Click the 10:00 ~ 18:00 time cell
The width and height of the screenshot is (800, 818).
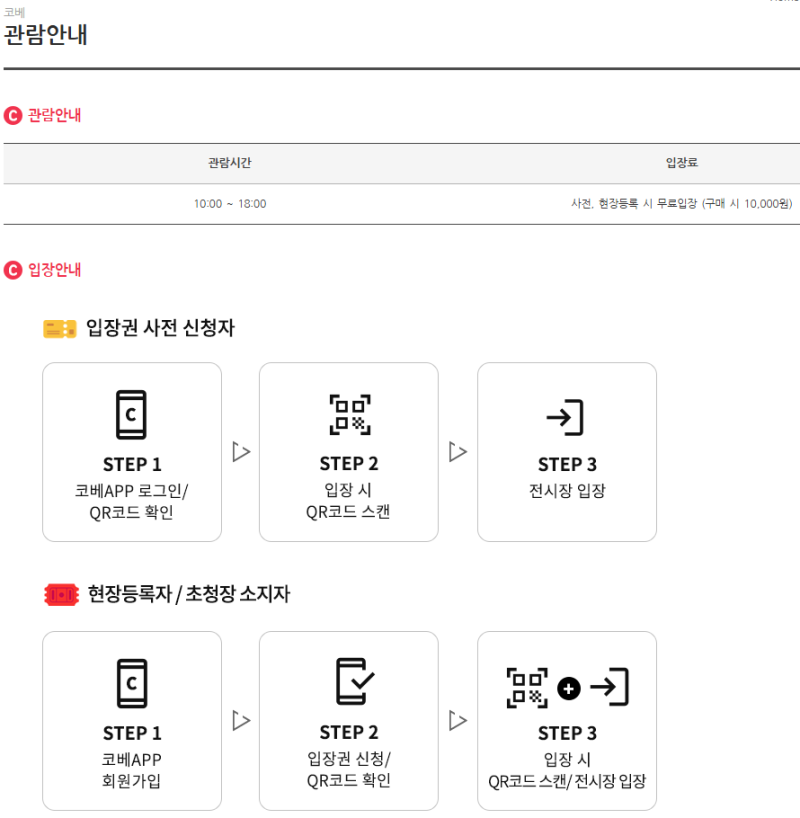[230, 203]
